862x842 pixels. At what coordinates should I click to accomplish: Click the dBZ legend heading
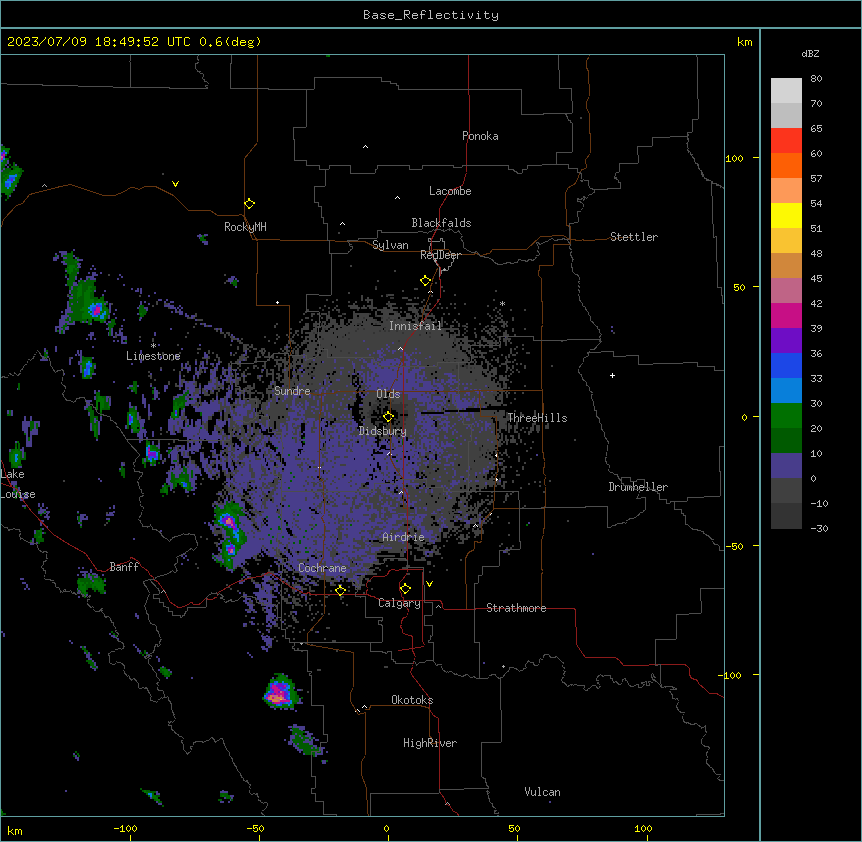tap(810, 53)
